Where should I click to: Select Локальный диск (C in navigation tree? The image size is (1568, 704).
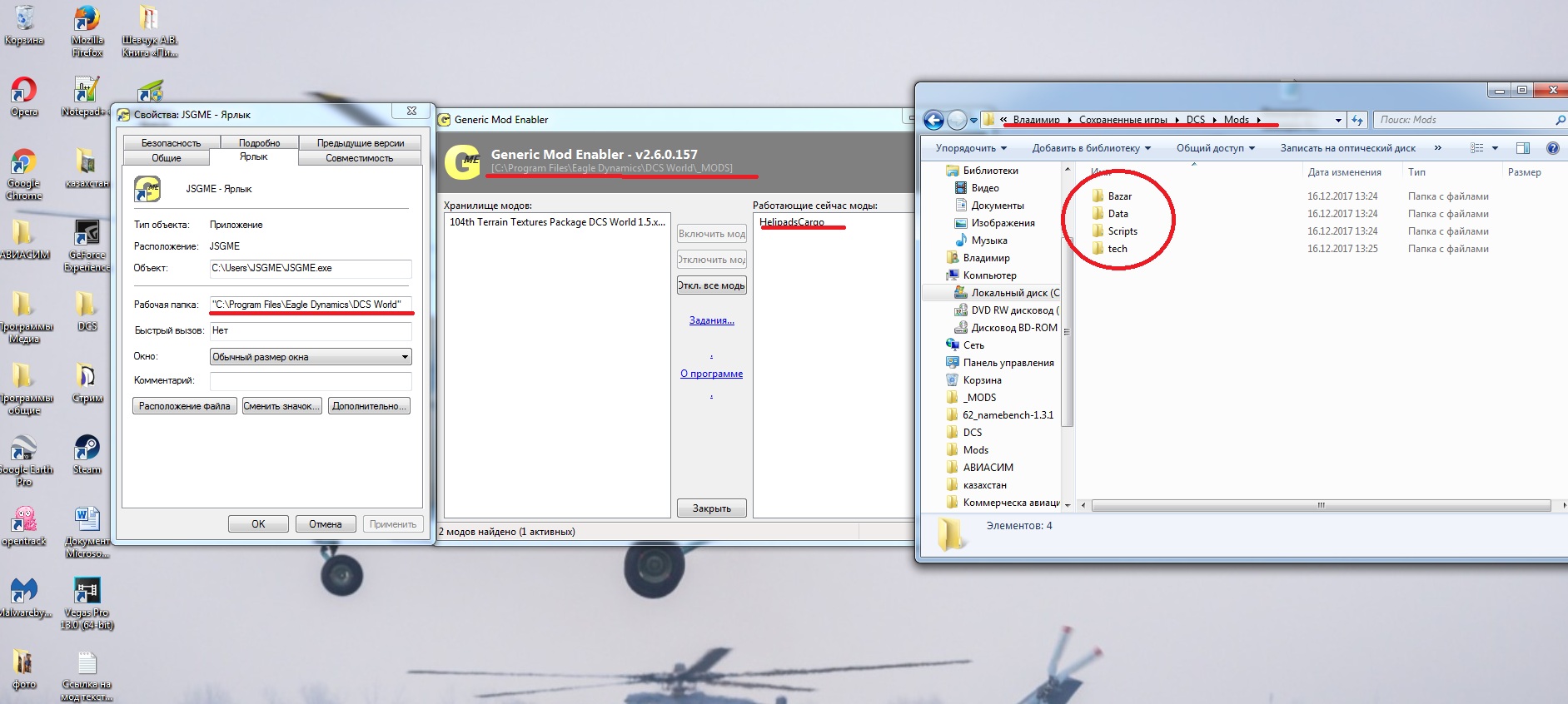point(1007,293)
